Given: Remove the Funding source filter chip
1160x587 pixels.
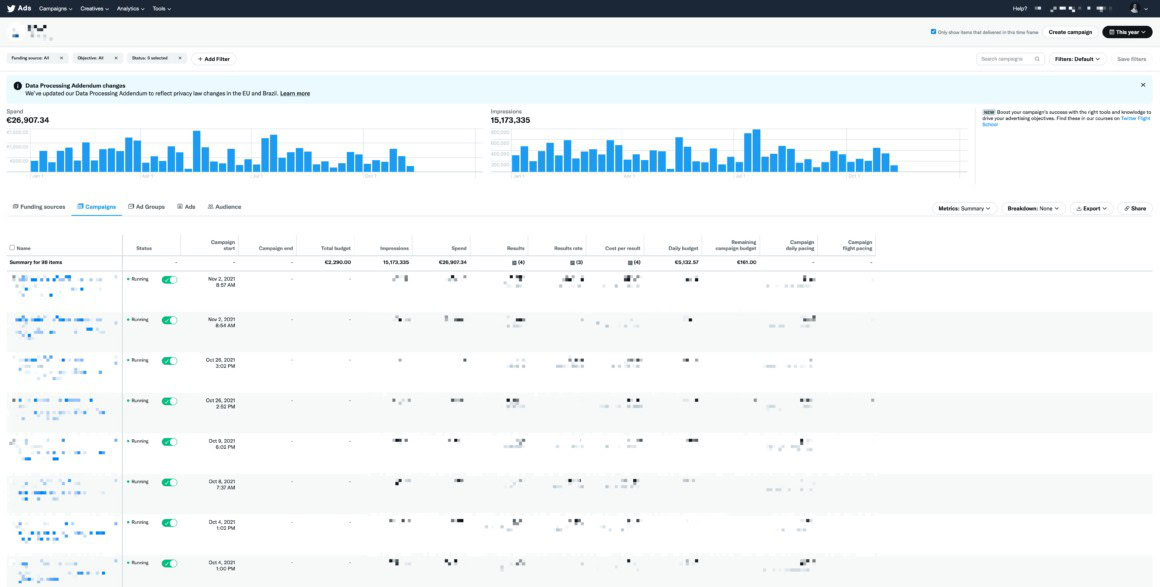Looking at the screenshot, I should (61, 58).
